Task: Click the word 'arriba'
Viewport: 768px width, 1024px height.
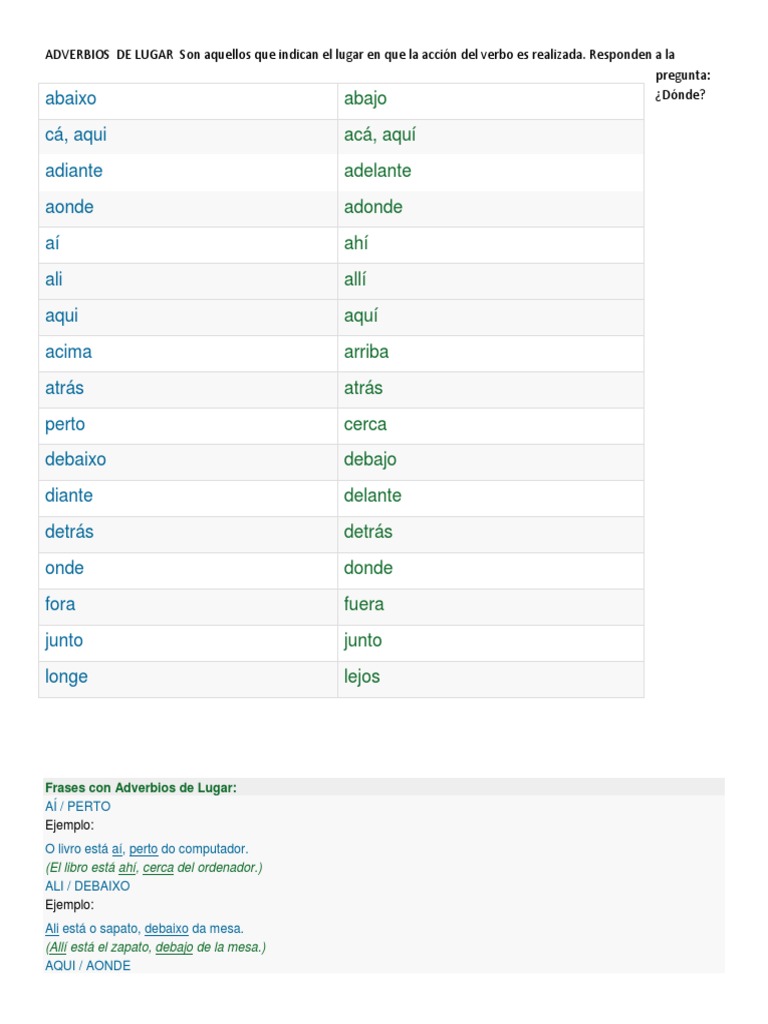Action: [x=366, y=352]
